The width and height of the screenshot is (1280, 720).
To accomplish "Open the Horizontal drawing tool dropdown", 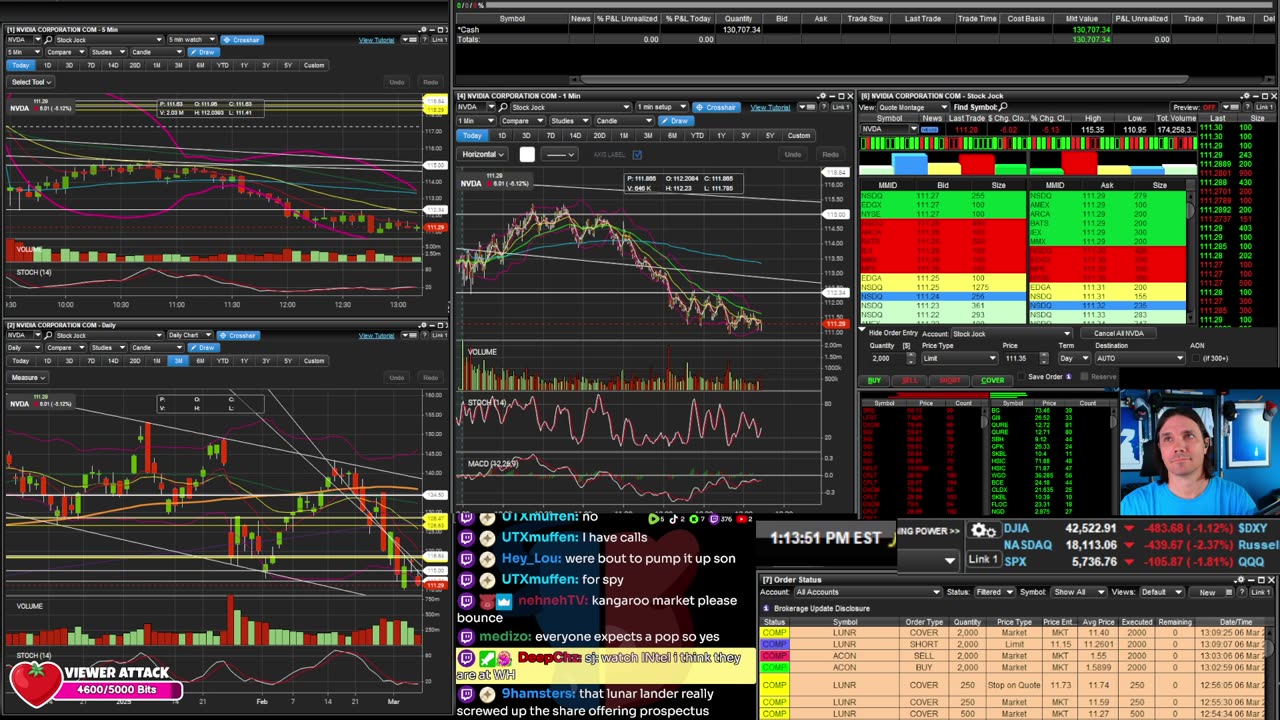I will point(484,154).
